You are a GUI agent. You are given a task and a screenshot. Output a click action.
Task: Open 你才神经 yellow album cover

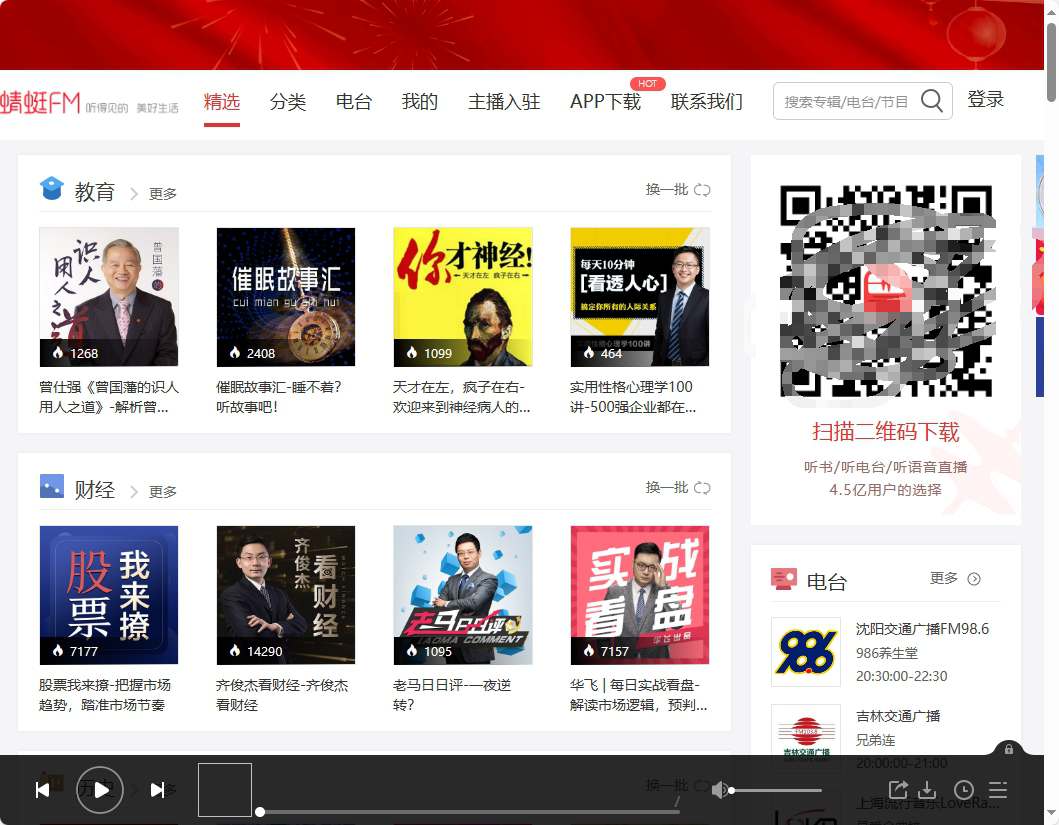coord(463,297)
